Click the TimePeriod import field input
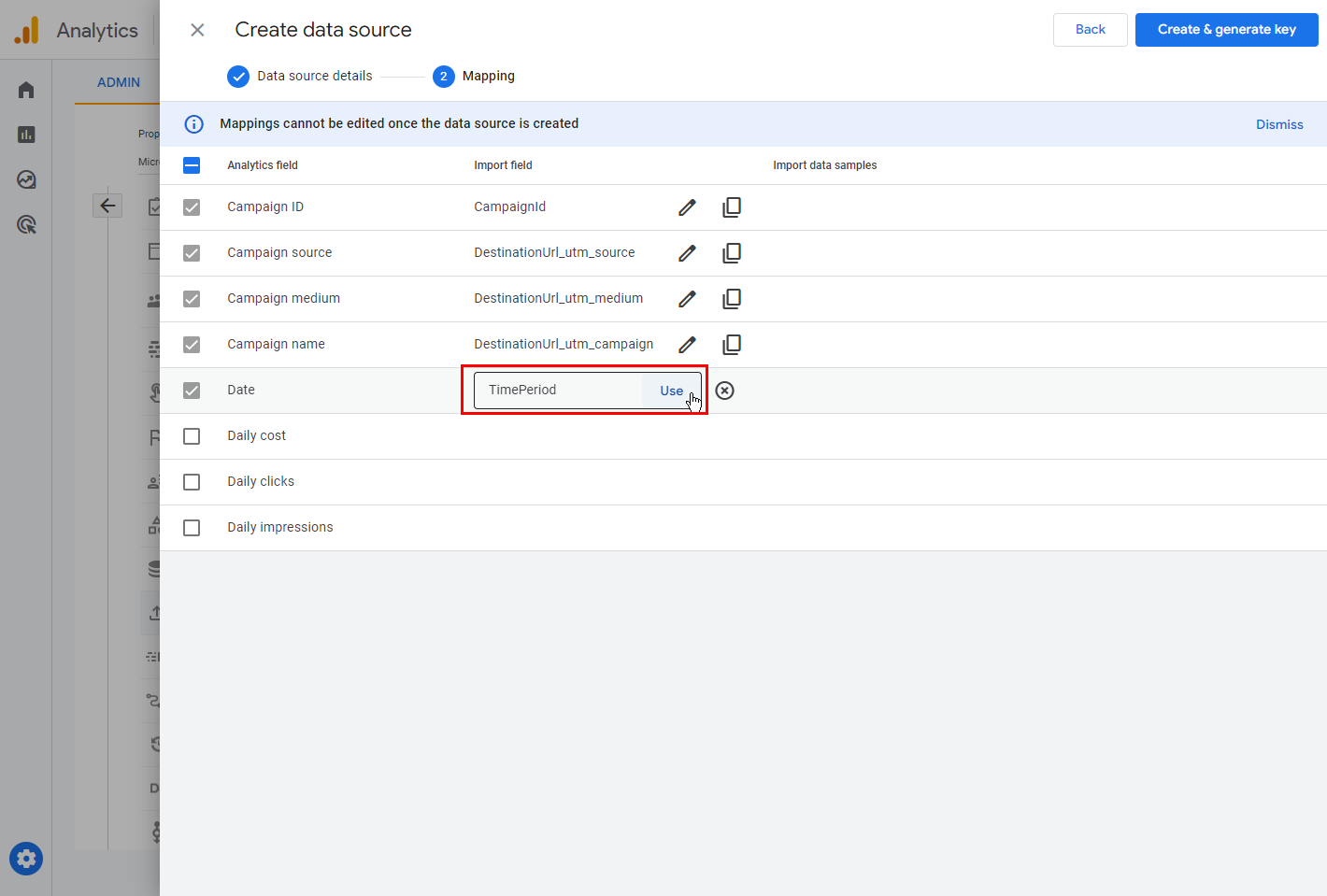The image size is (1327, 896). 557,391
